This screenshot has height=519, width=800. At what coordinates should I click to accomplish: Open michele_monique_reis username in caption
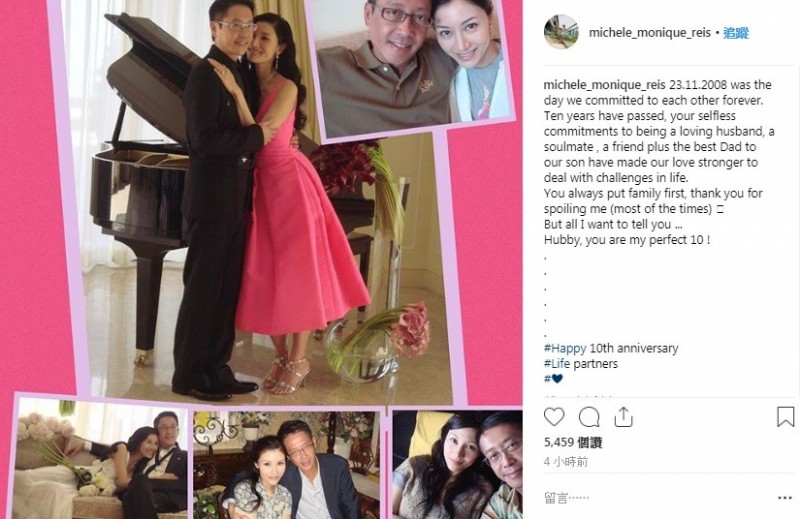pyautogui.click(x=605, y=85)
